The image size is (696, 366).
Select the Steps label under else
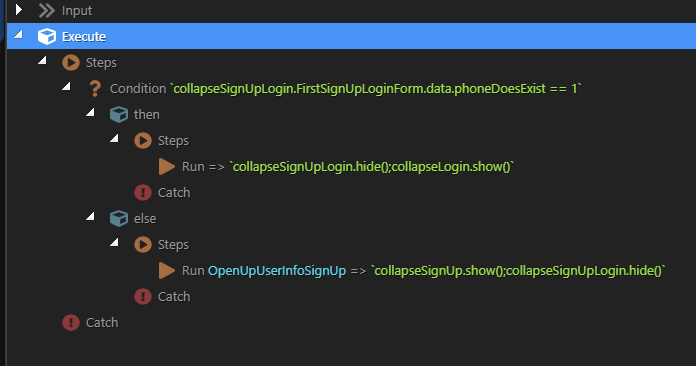173,245
